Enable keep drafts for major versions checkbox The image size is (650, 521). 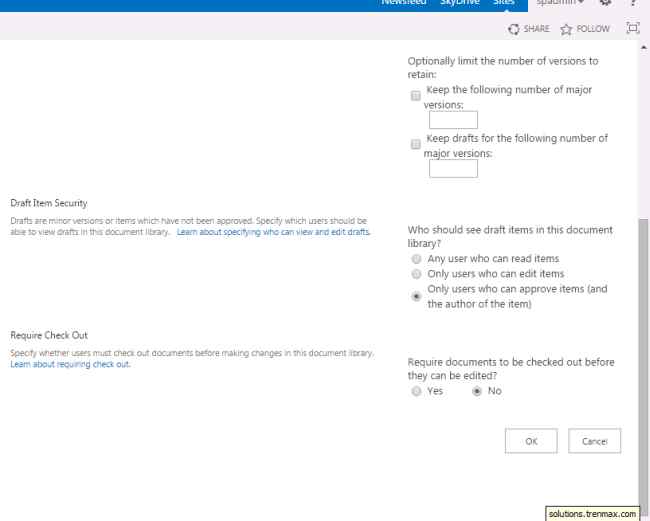pos(415,144)
